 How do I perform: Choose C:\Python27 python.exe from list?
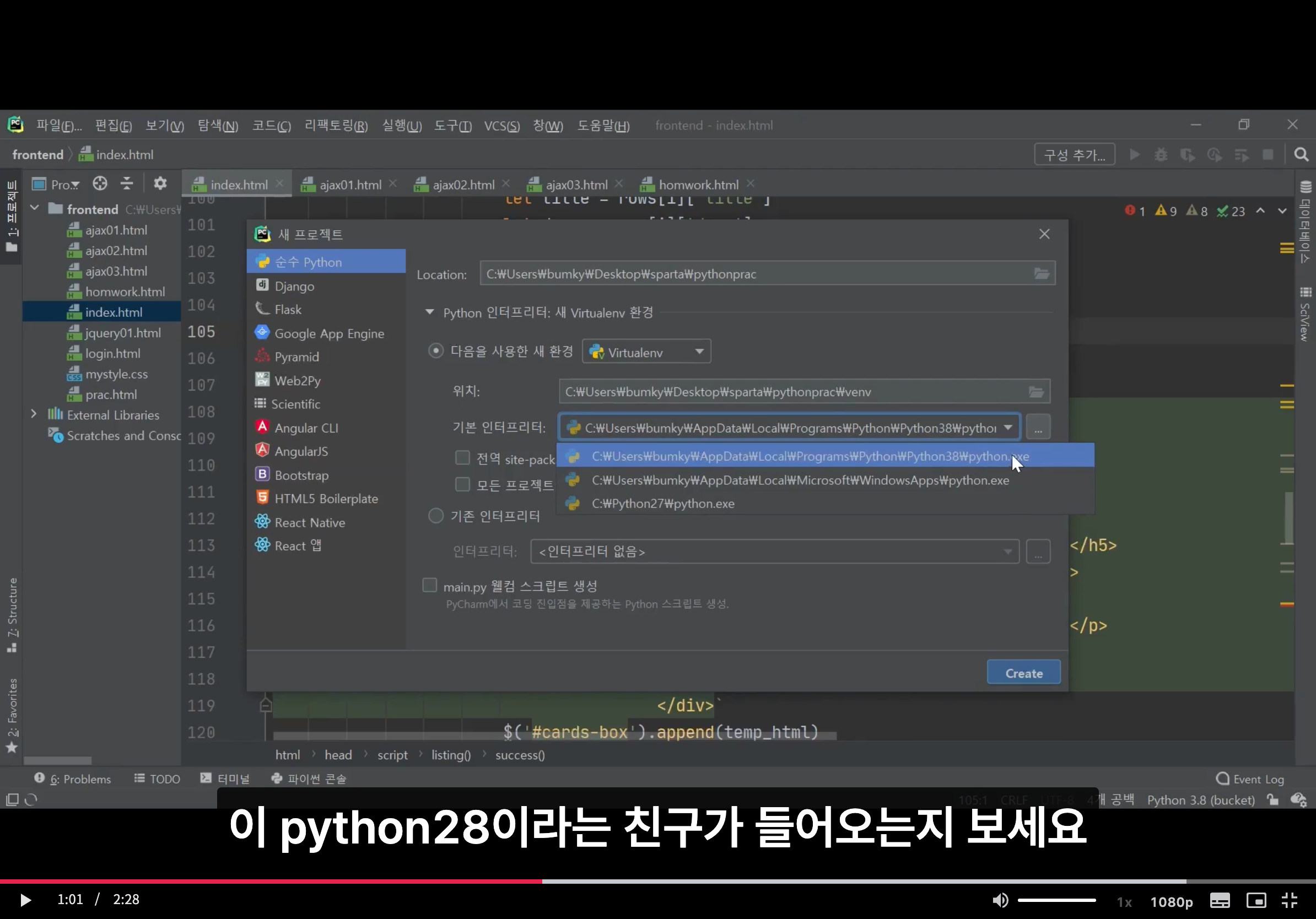click(x=826, y=504)
